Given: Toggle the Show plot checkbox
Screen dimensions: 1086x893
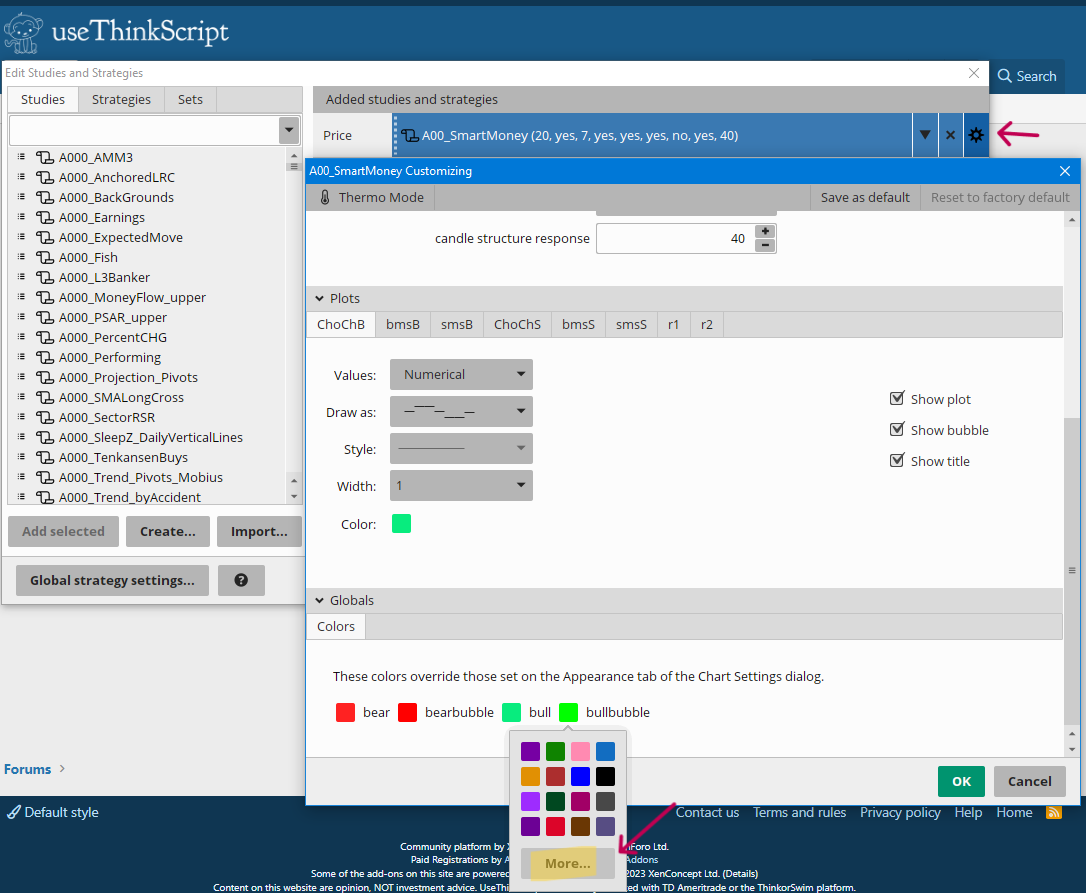Looking at the screenshot, I should [x=897, y=398].
